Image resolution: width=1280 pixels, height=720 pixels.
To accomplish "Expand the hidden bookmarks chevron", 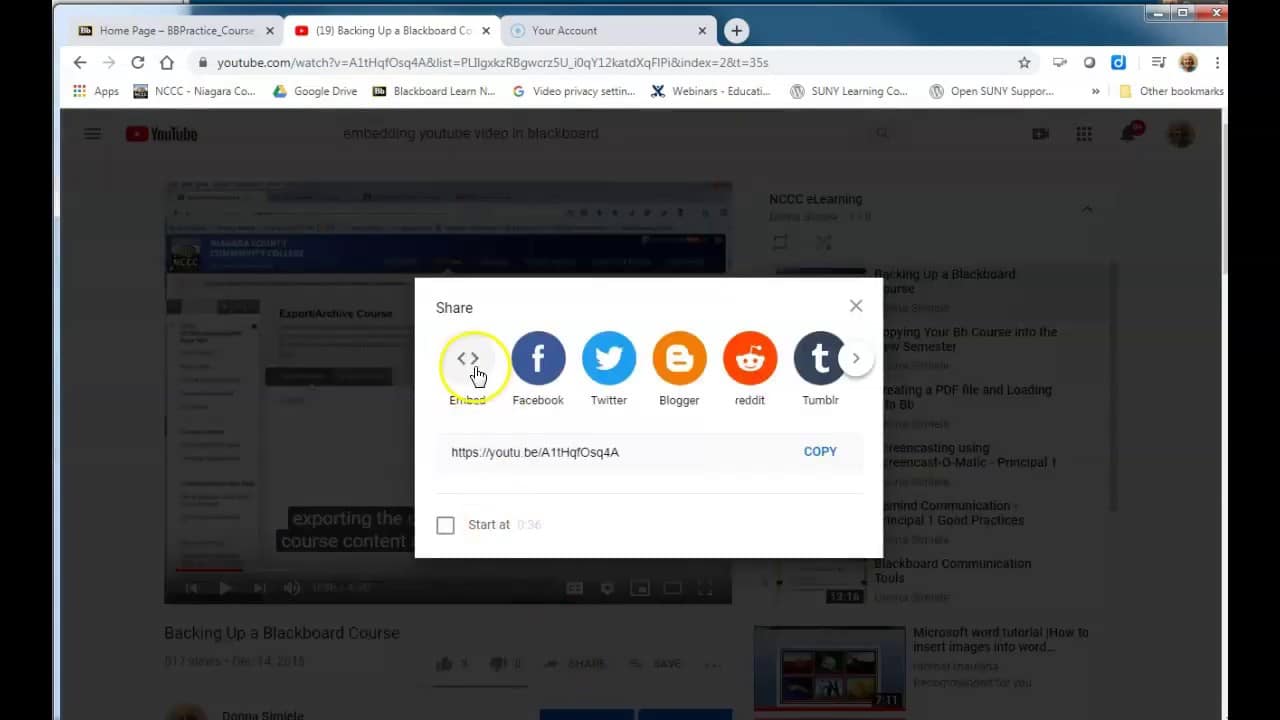I will (1096, 91).
